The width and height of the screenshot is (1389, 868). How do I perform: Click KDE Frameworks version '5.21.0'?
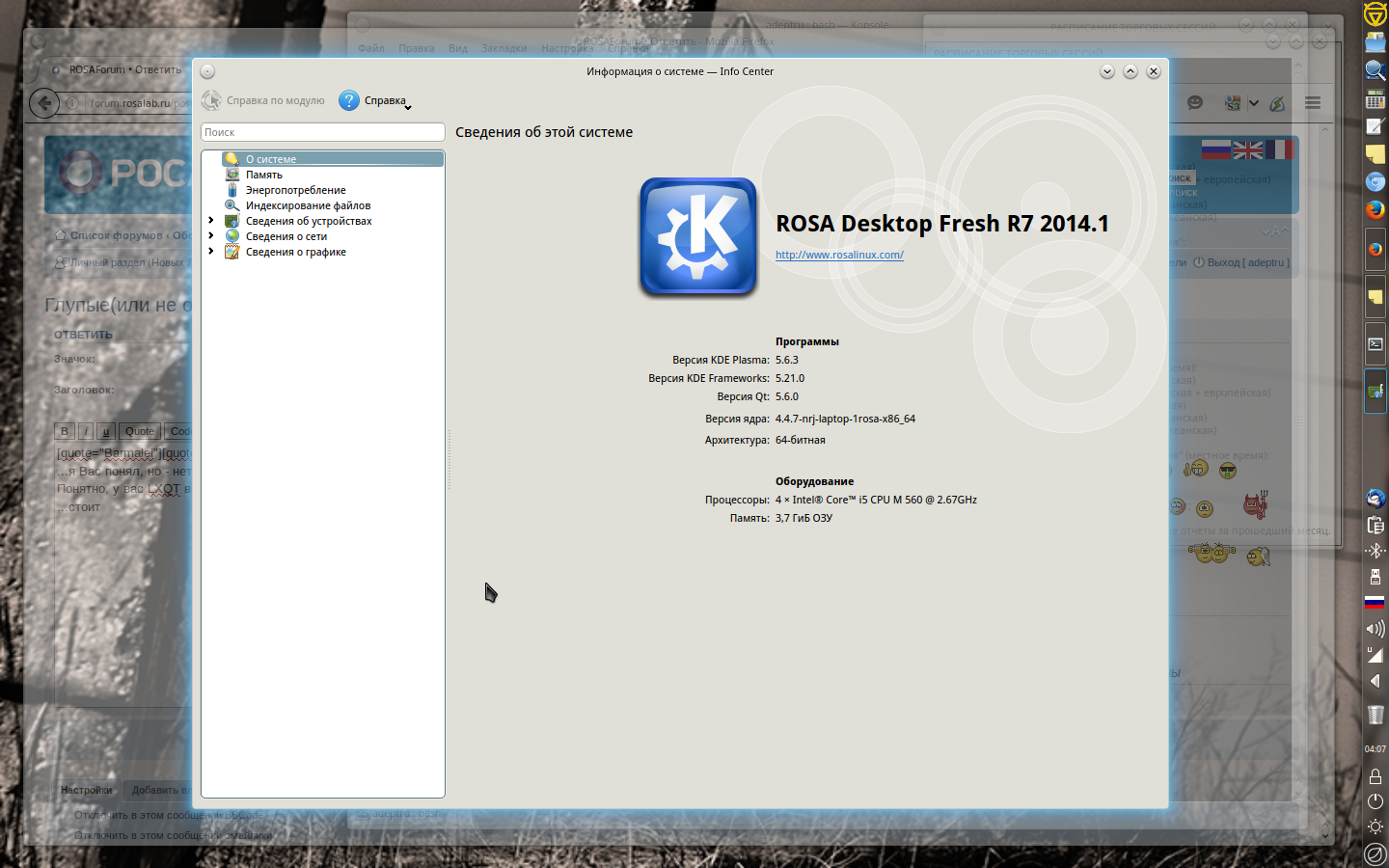point(790,378)
